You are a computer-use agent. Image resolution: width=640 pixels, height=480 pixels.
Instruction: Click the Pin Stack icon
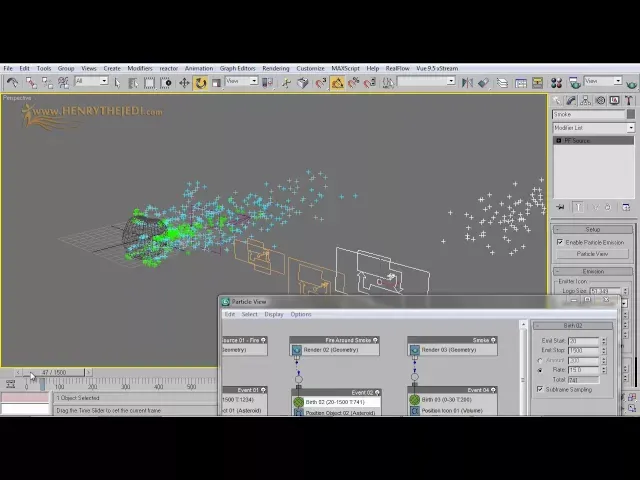point(560,207)
